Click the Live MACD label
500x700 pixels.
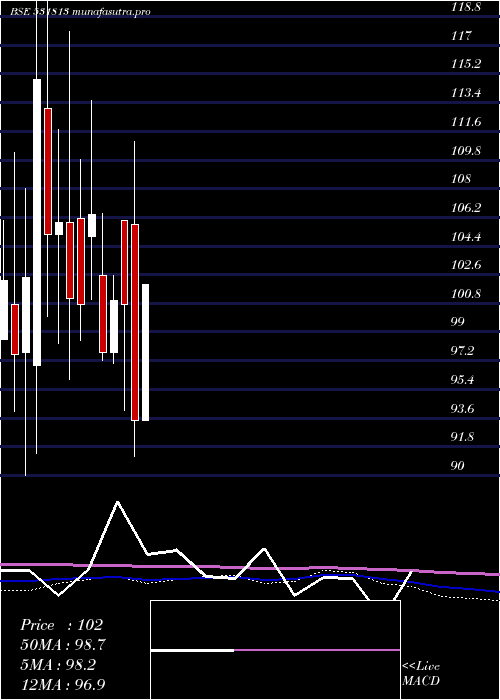tap(421, 673)
